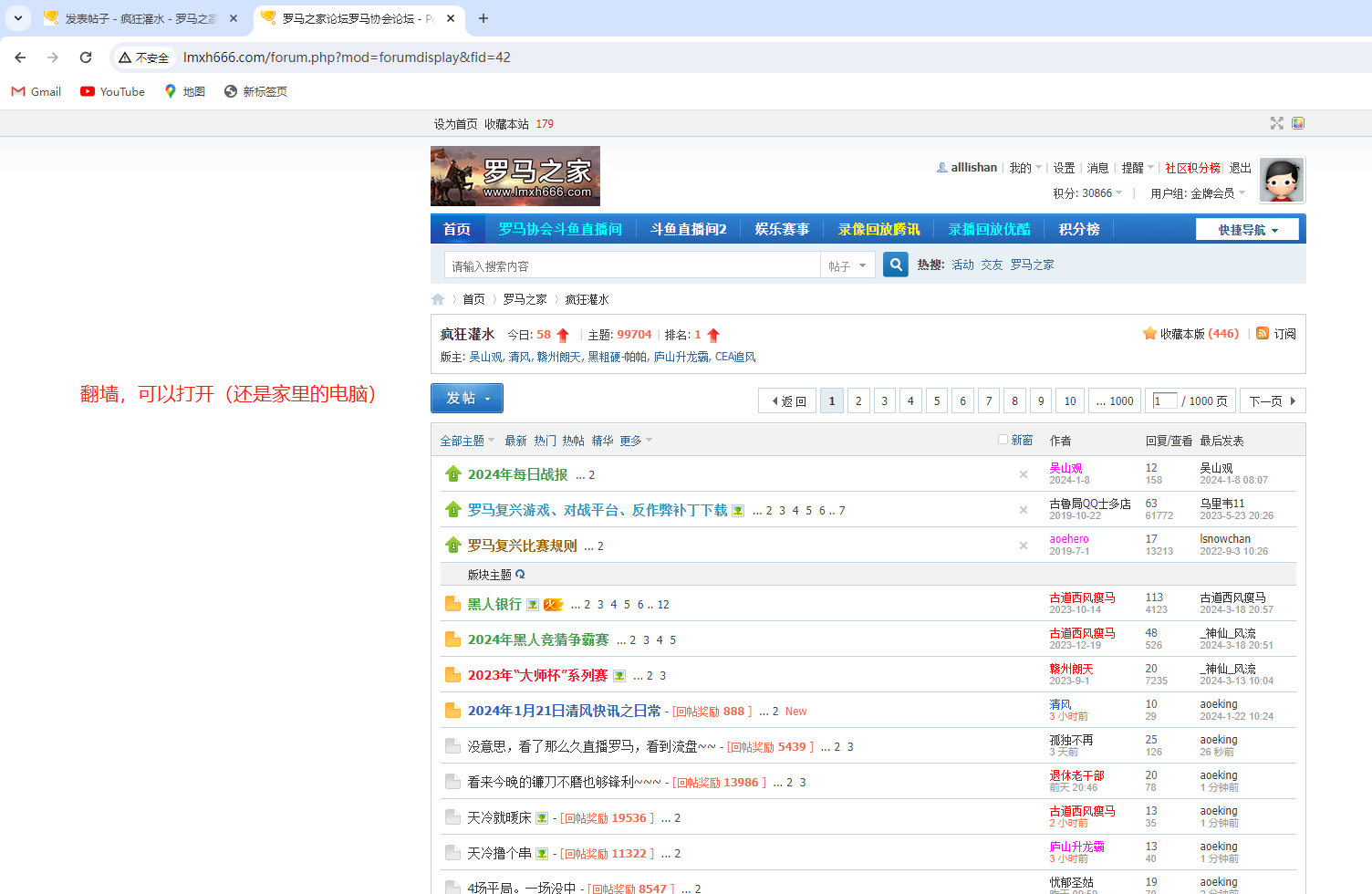Toggle the widescreen layout icon
The width and height of the screenshot is (1372, 894).
click(x=1276, y=123)
